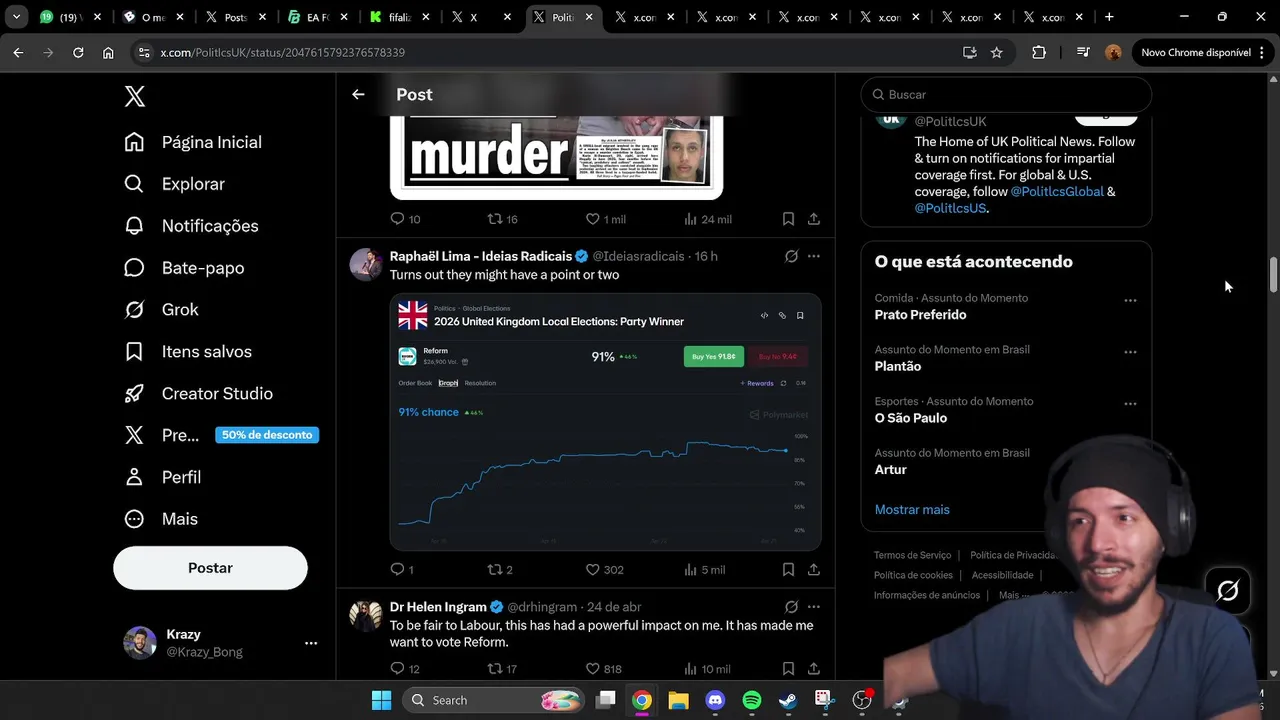Bookmark Dr Helen Ingram's post
This screenshot has width=1280, height=720.
[788, 668]
